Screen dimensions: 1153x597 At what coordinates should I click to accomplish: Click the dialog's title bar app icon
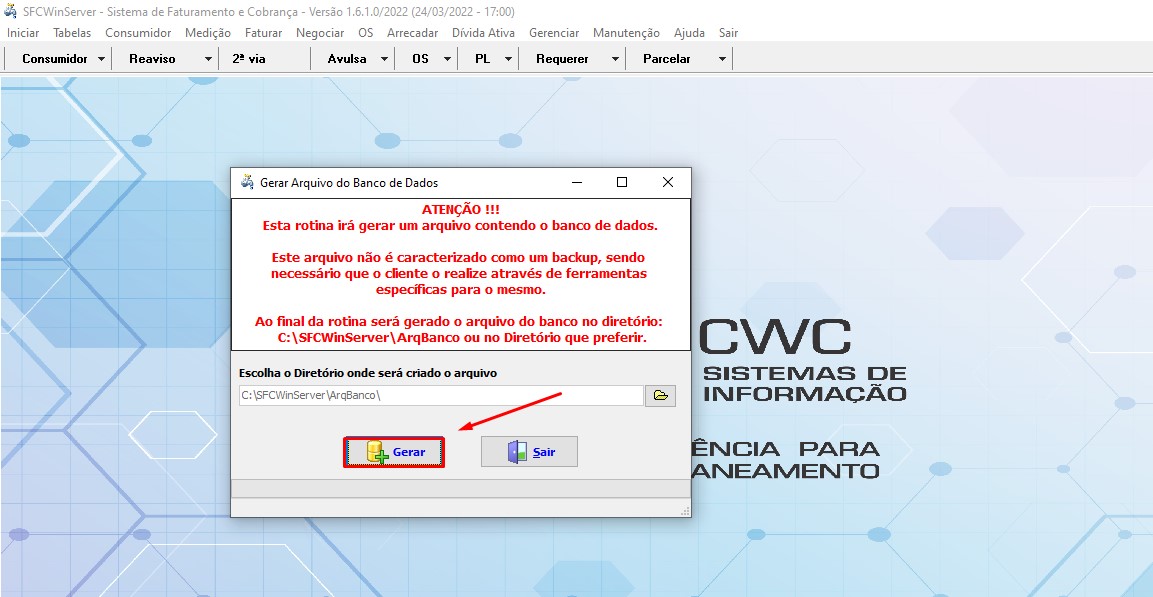coord(247,183)
